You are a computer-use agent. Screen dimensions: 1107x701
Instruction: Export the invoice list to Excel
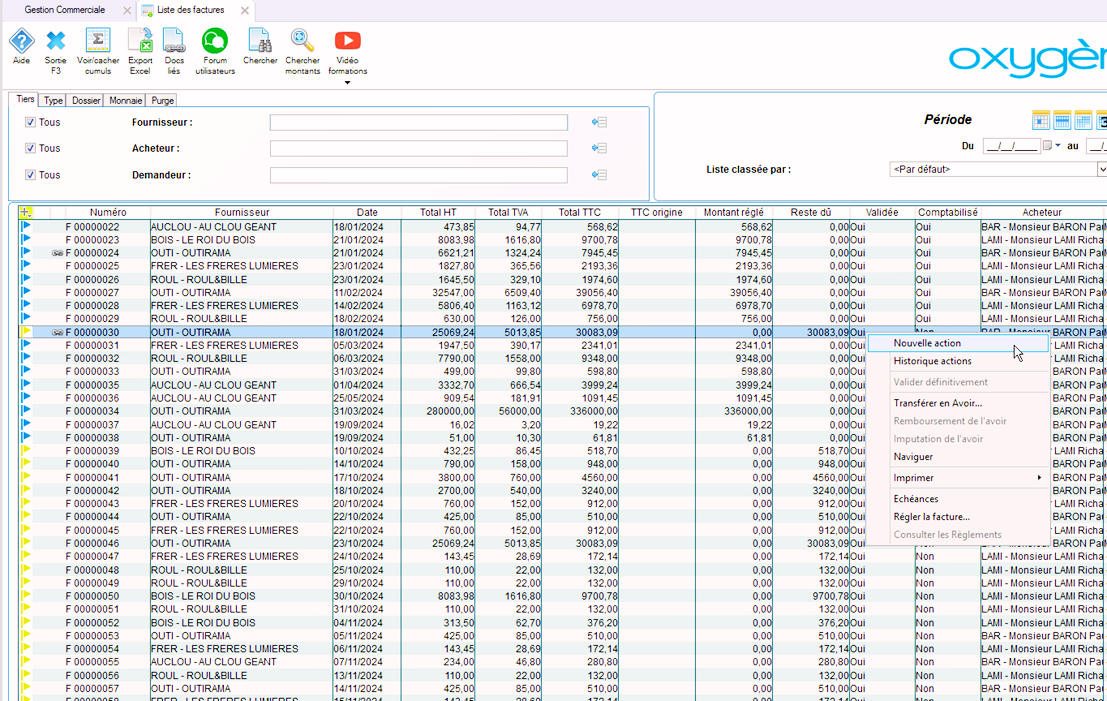click(x=140, y=42)
